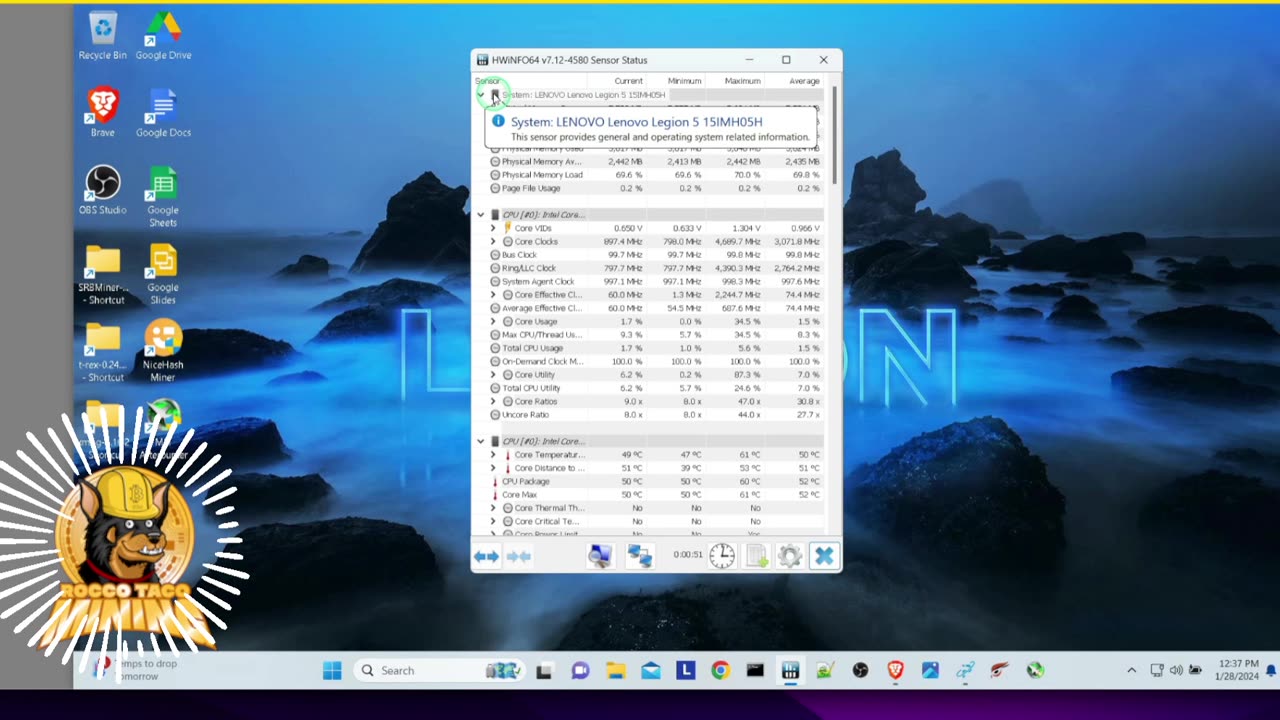1280x720 pixels.
Task: Open SRBMiner shortcut folder on desktop
Action: (x=103, y=274)
